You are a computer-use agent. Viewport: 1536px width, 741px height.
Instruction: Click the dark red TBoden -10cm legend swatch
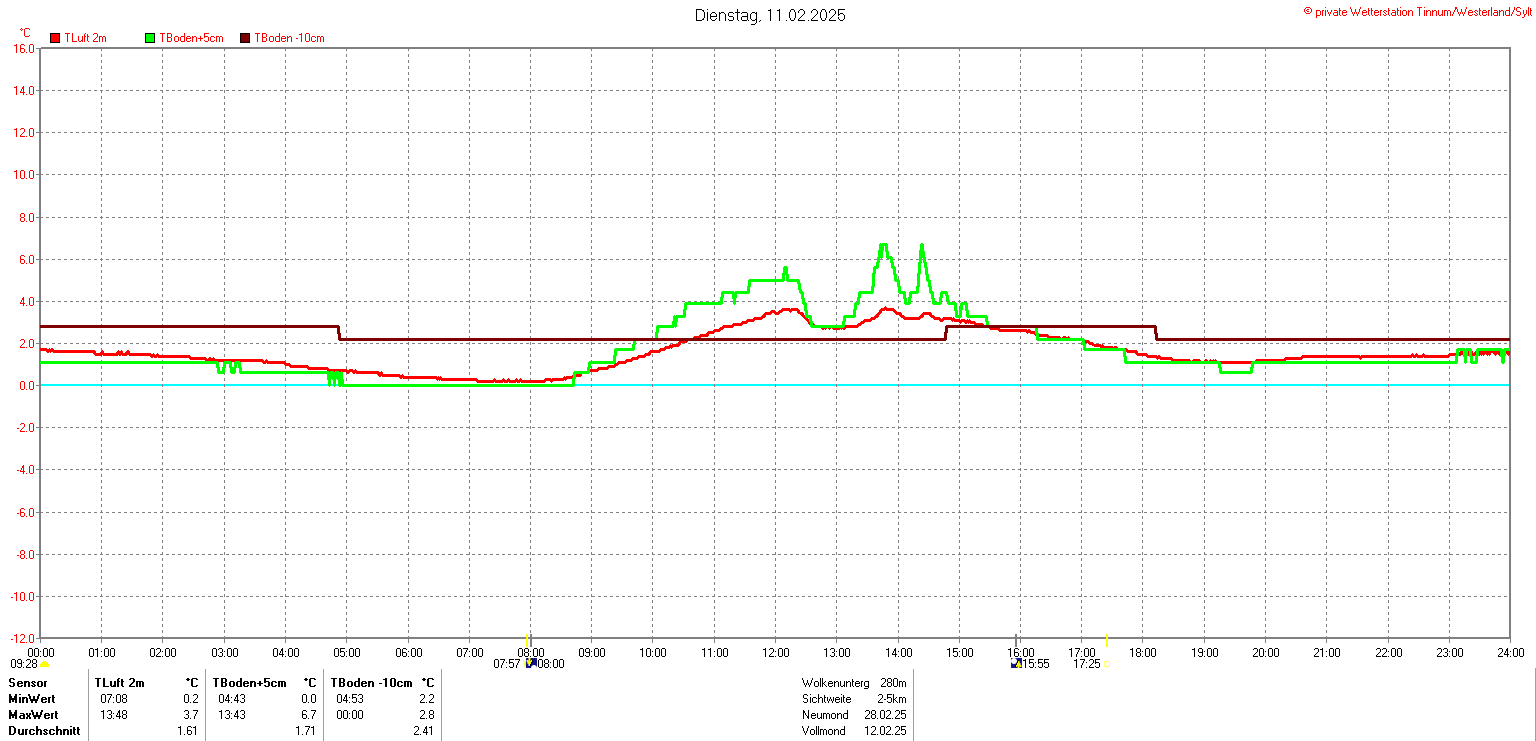pos(245,38)
